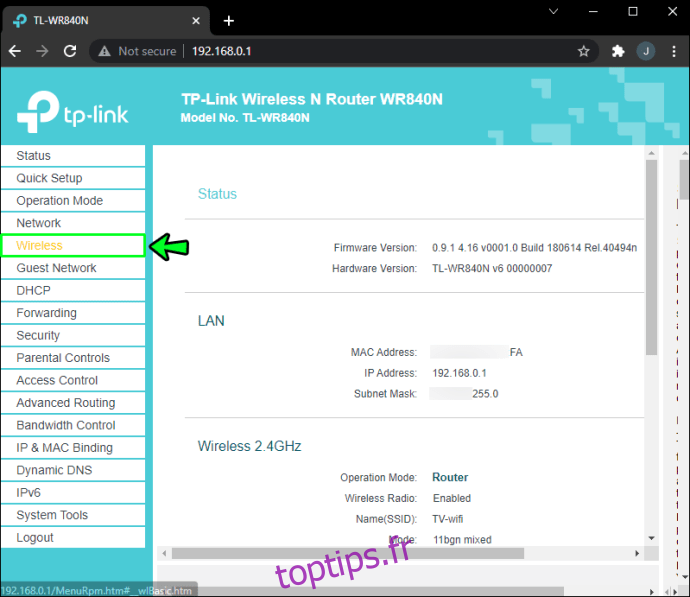690x597 pixels.
Task: Select Operation Mode in the sidebar
Action: (x=73, y=201)
